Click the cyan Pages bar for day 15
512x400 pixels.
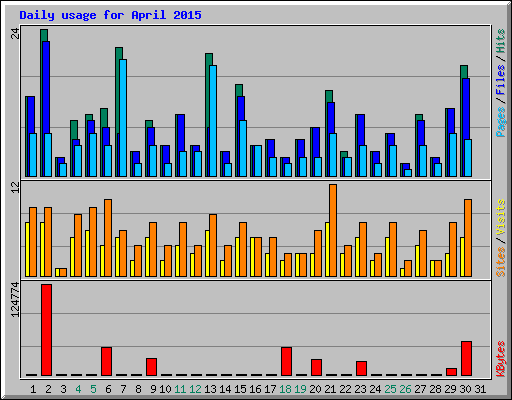coord(243,148)
